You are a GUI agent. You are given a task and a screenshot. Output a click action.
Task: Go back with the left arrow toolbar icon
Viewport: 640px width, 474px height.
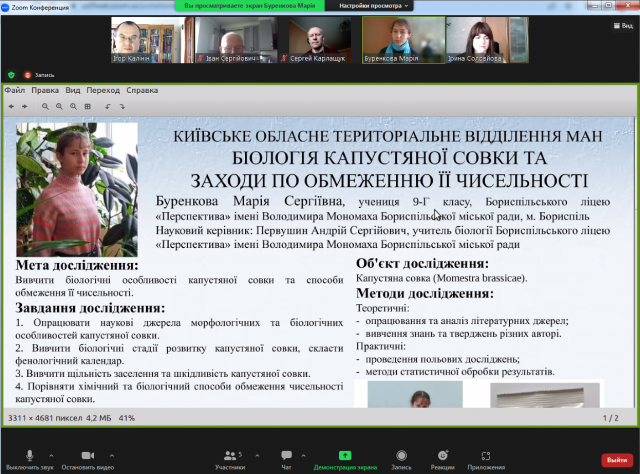(11, 107)
